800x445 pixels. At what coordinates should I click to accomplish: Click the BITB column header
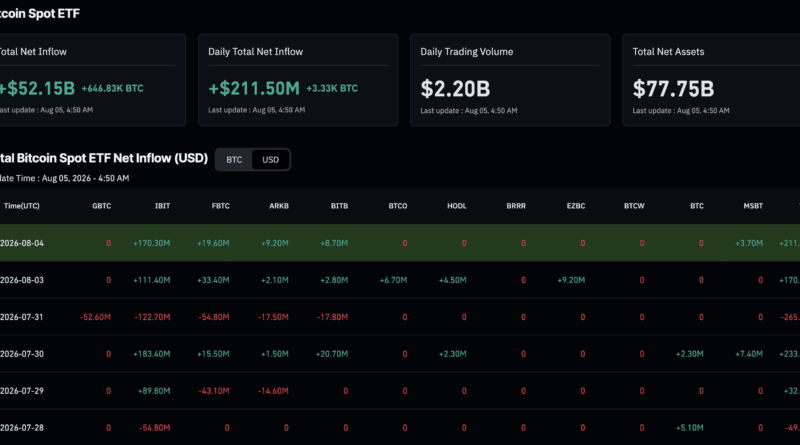click(x=339, y=206)
